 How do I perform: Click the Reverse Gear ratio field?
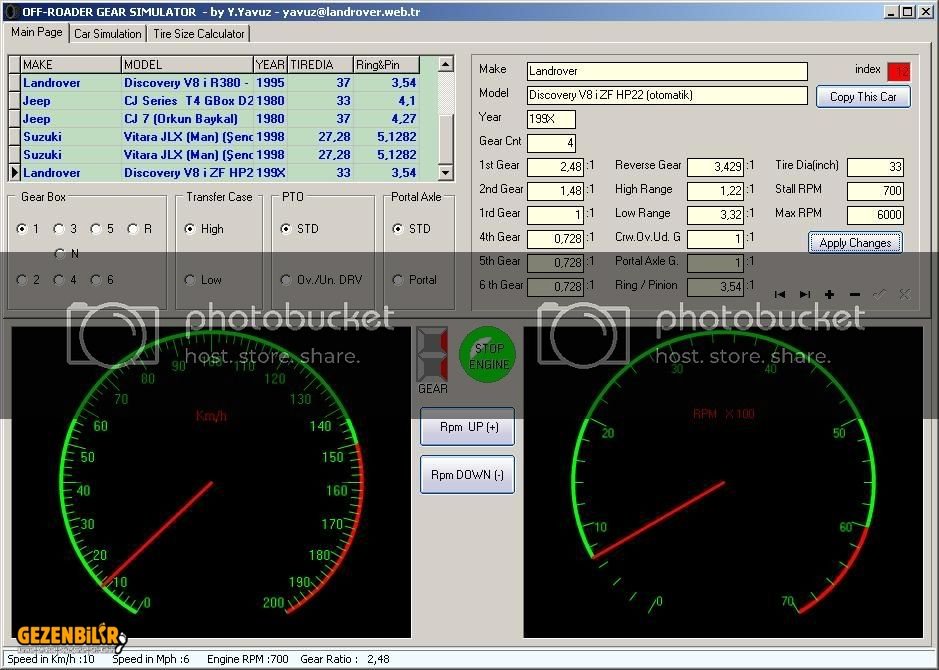click(715, 167)
